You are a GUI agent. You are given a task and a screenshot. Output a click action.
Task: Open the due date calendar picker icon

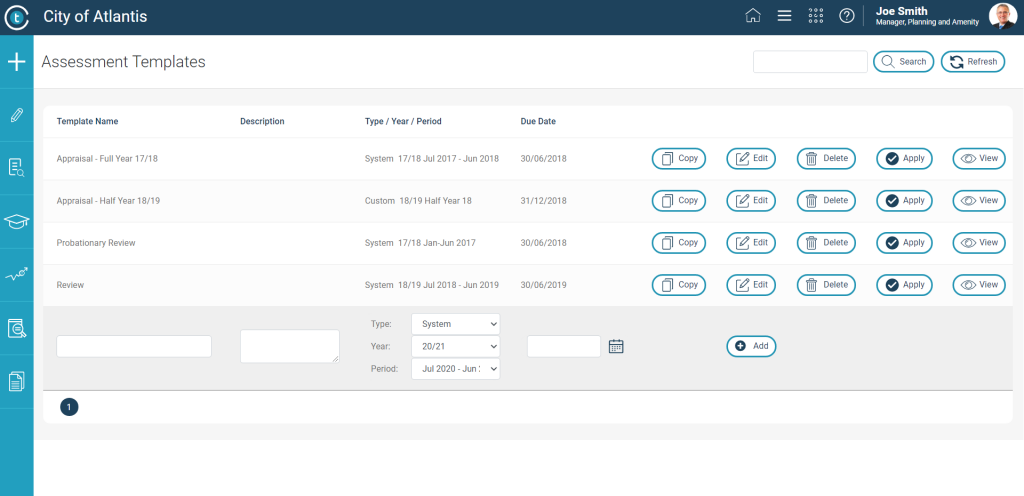(616, 346)
